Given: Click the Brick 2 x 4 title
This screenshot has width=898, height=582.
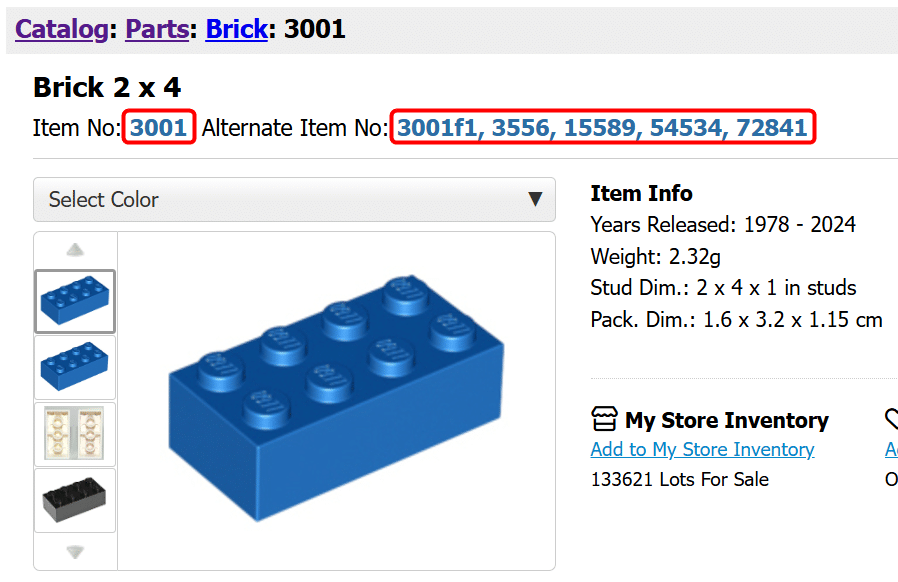Looking at the screenshot, I should [107, 88].
